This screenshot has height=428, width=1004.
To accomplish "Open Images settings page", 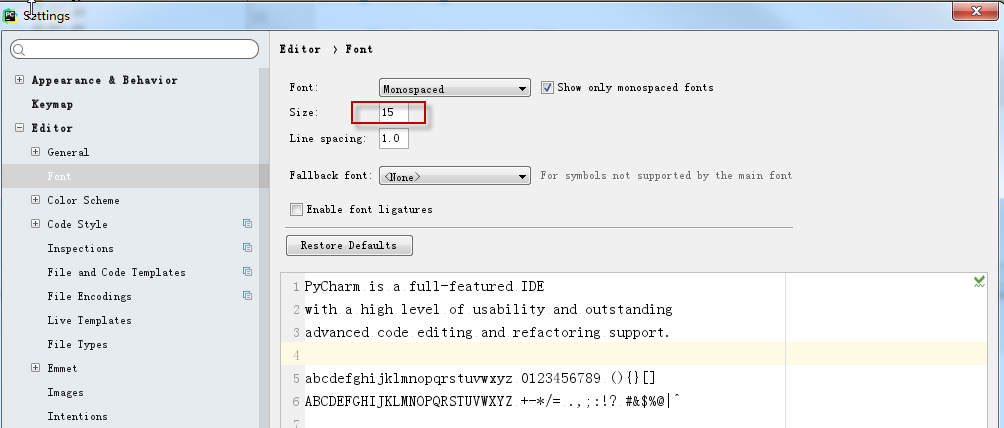I will tap(65, 393).
